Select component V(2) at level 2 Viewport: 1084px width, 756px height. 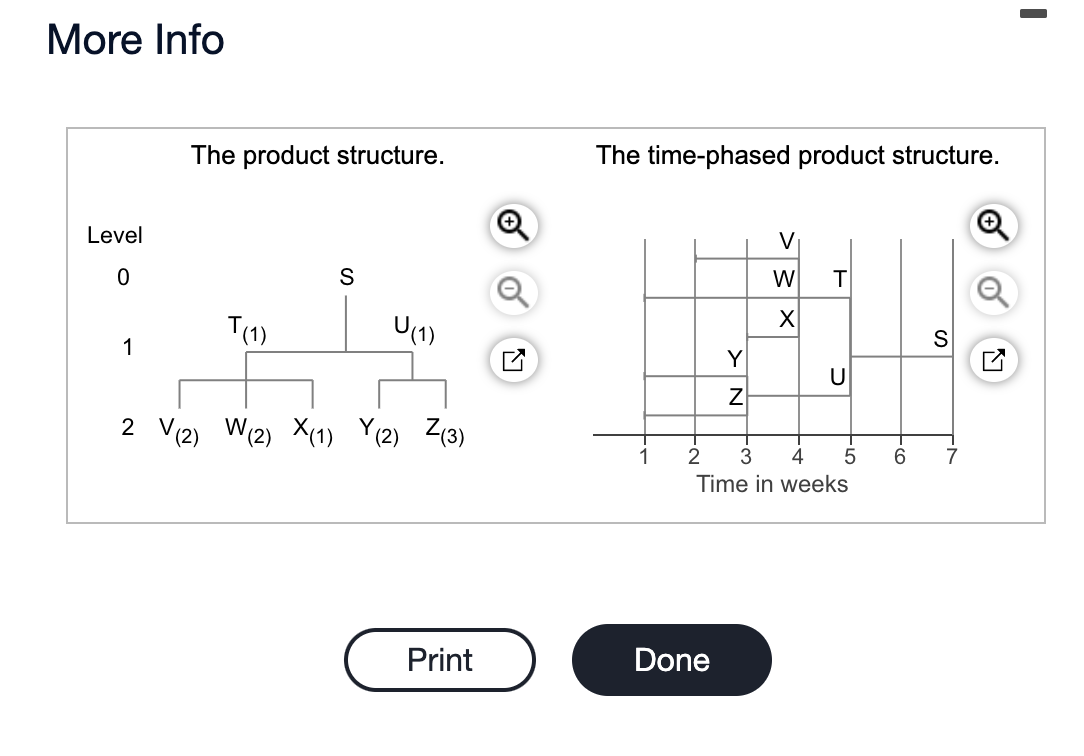click(178, 431)
